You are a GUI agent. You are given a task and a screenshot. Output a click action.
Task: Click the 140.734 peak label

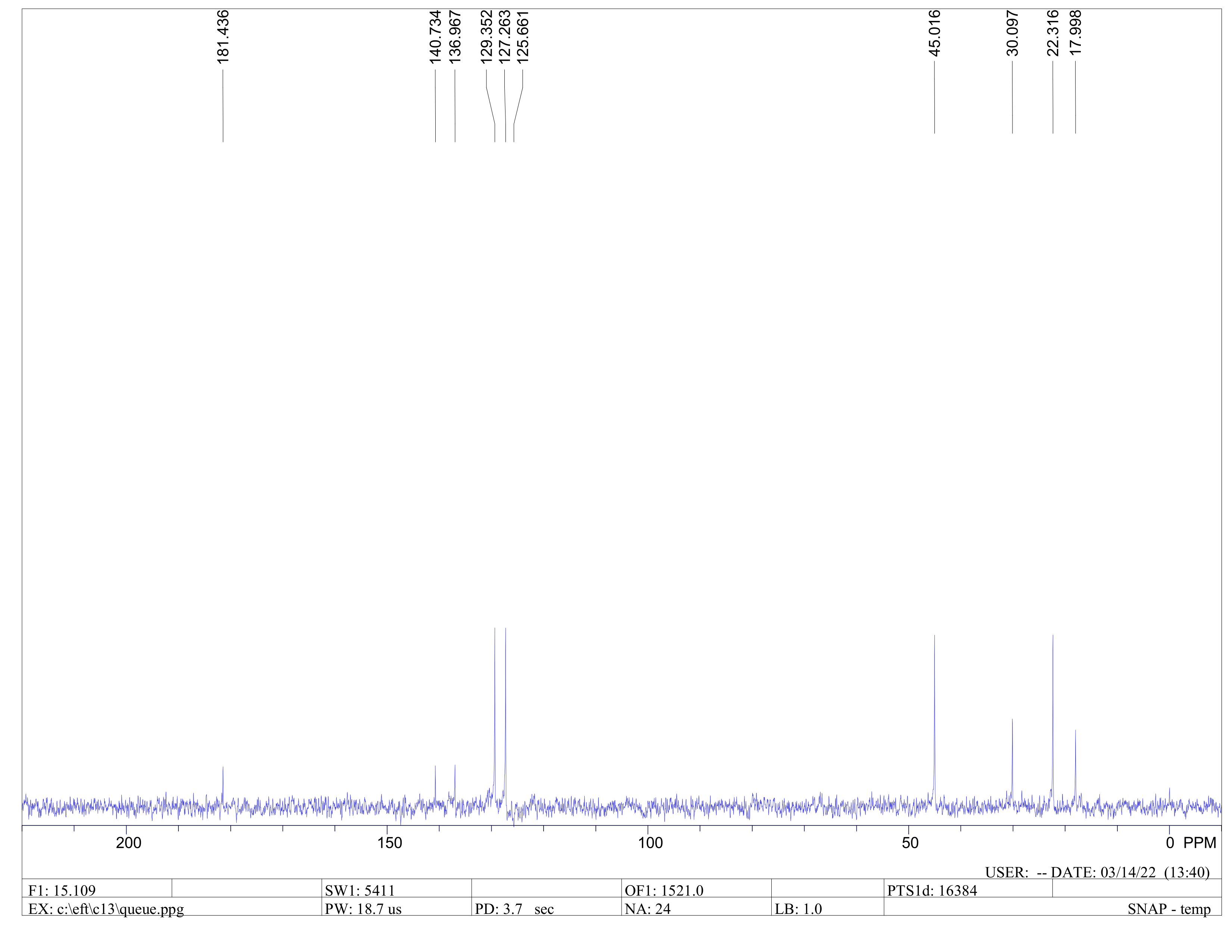435,37
